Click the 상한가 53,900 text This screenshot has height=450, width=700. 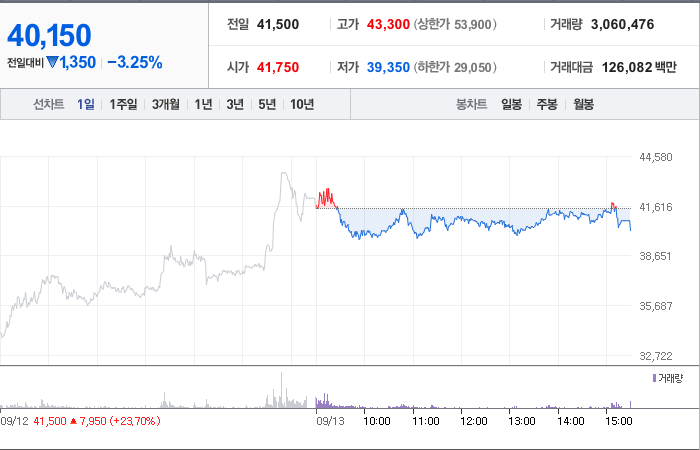pos(454,25)
